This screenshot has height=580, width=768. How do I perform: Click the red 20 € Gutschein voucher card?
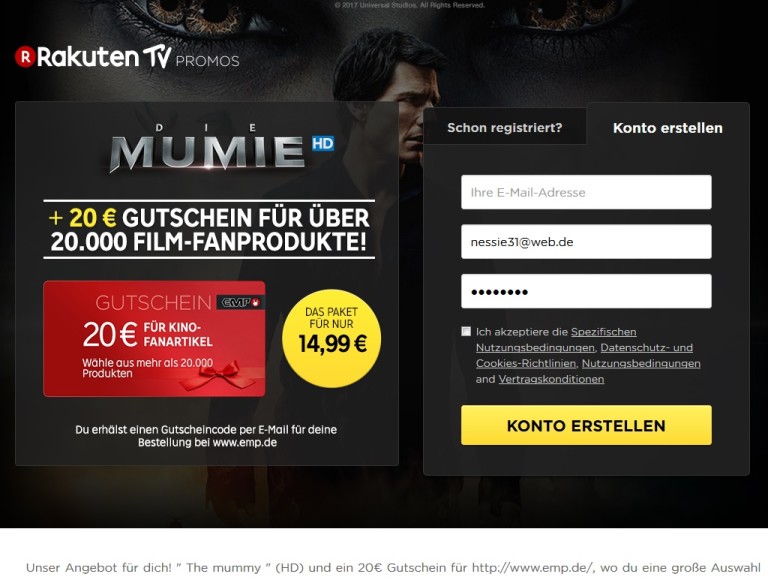tap(154, 338)
